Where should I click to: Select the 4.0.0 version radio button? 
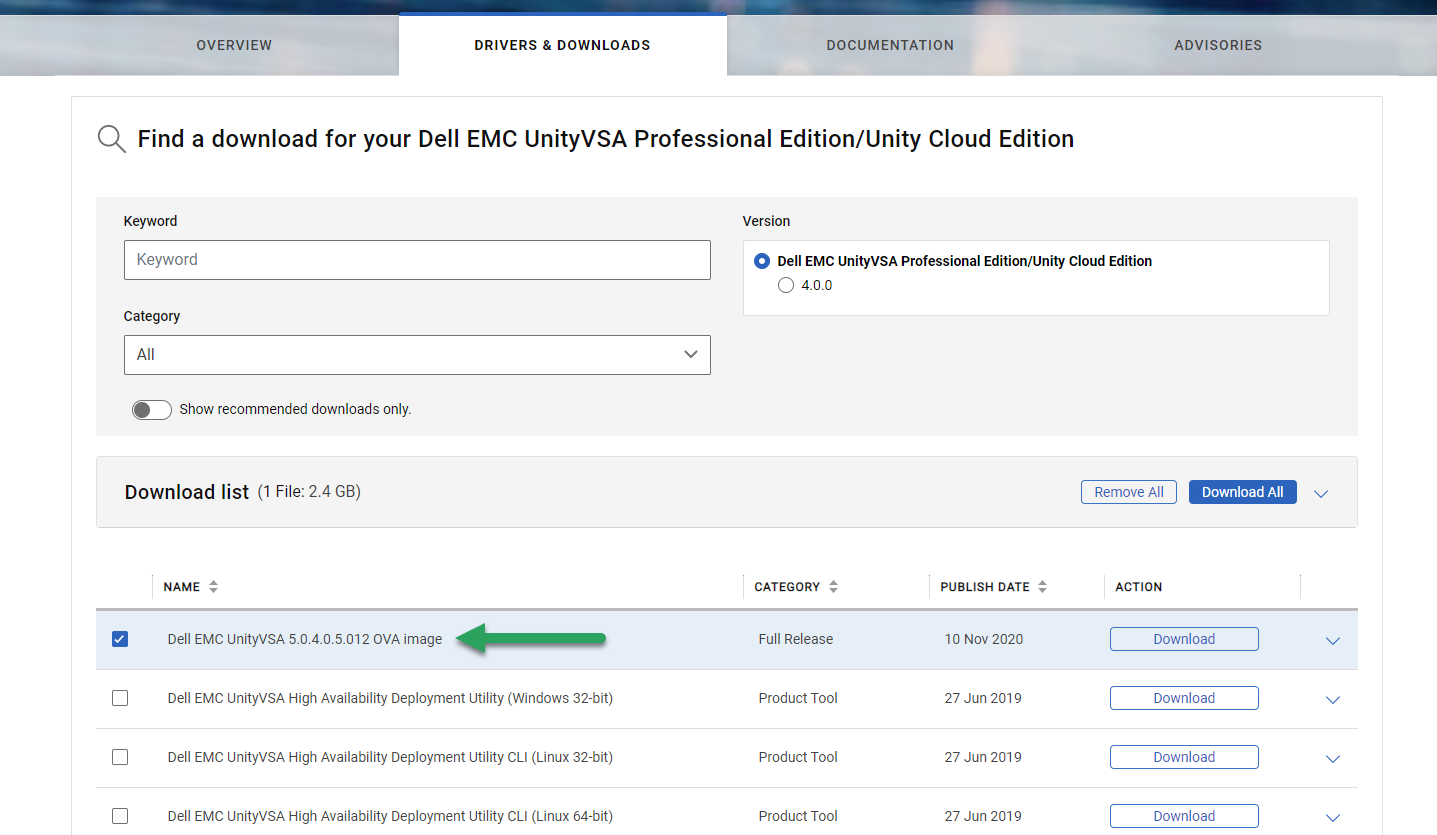click(786, 285)
